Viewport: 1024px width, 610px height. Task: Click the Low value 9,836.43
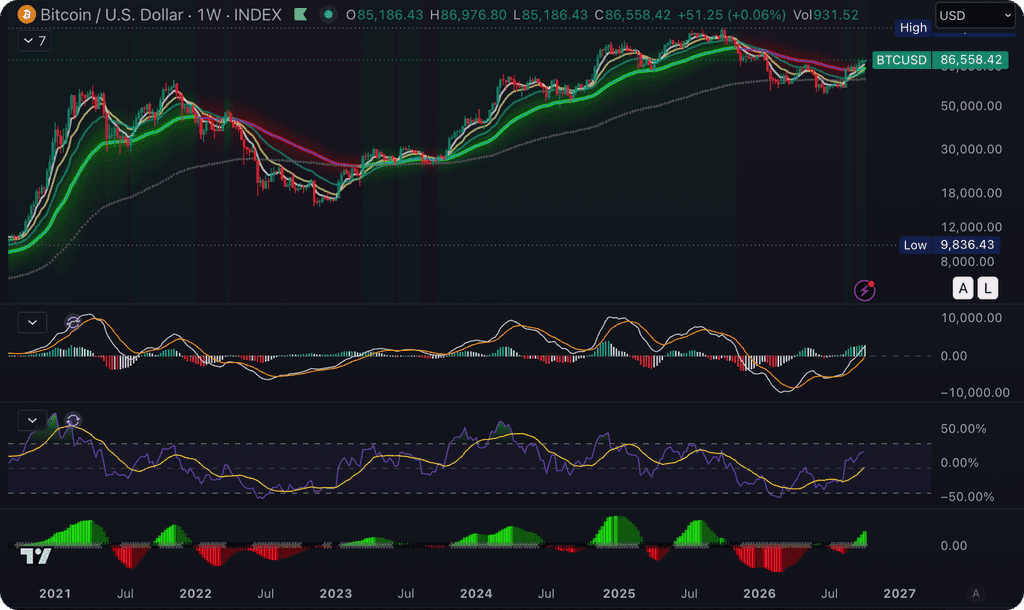(x=967, y=245)
